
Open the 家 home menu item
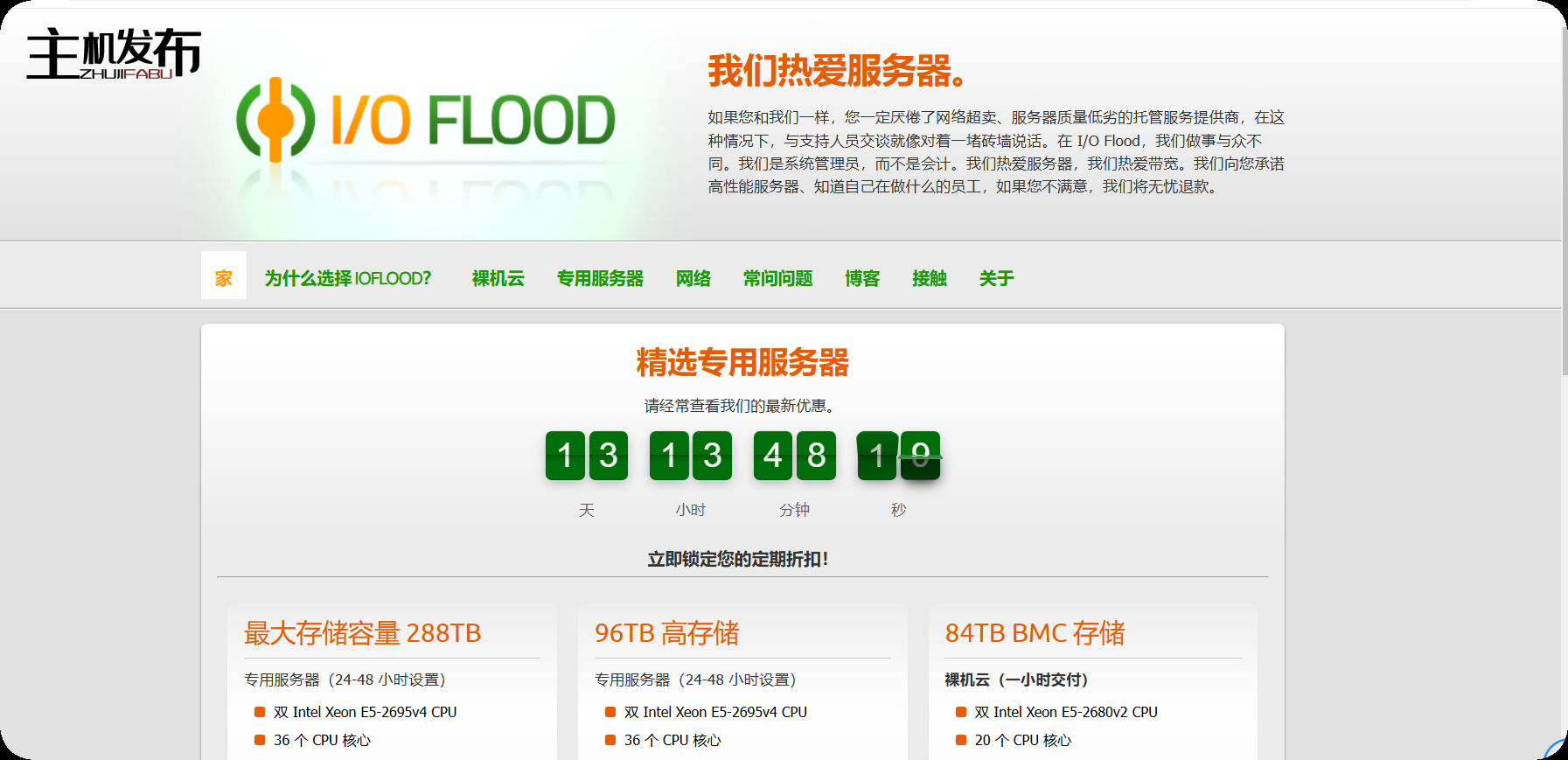coord(224,278)
